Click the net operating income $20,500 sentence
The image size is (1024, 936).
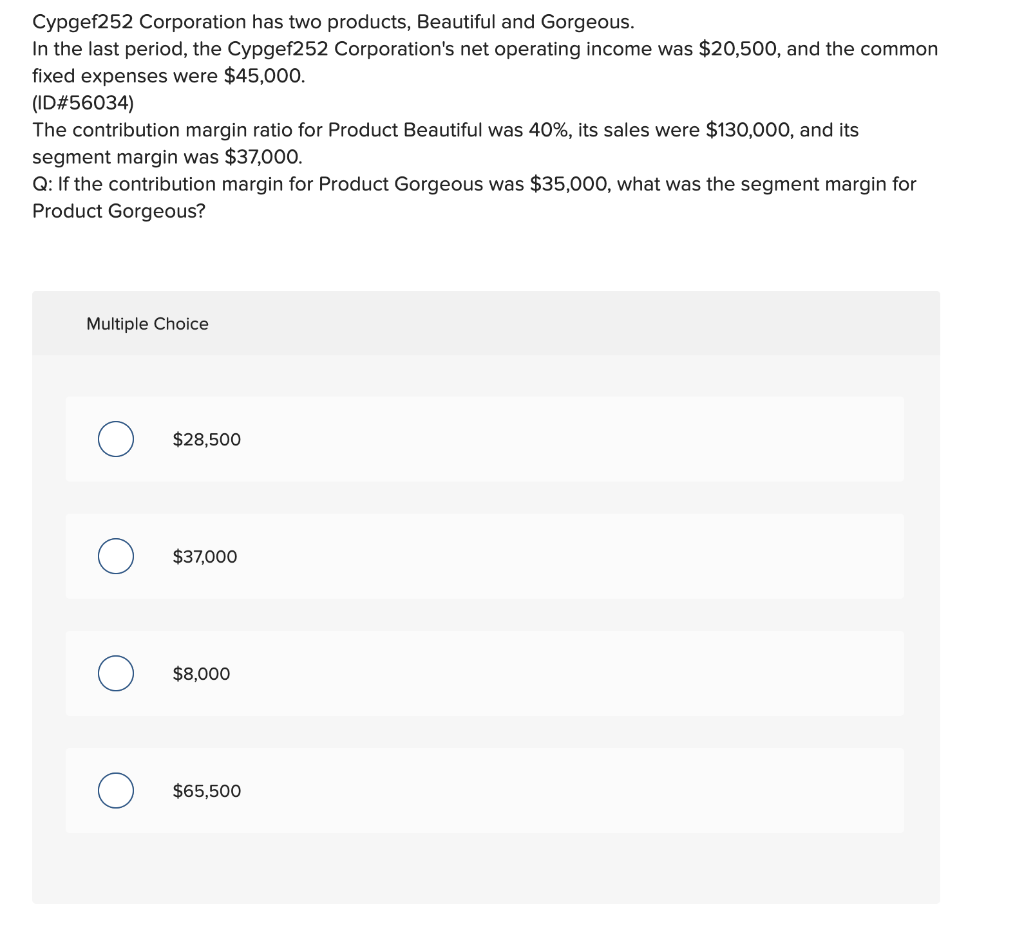click(x=485, y=49)
